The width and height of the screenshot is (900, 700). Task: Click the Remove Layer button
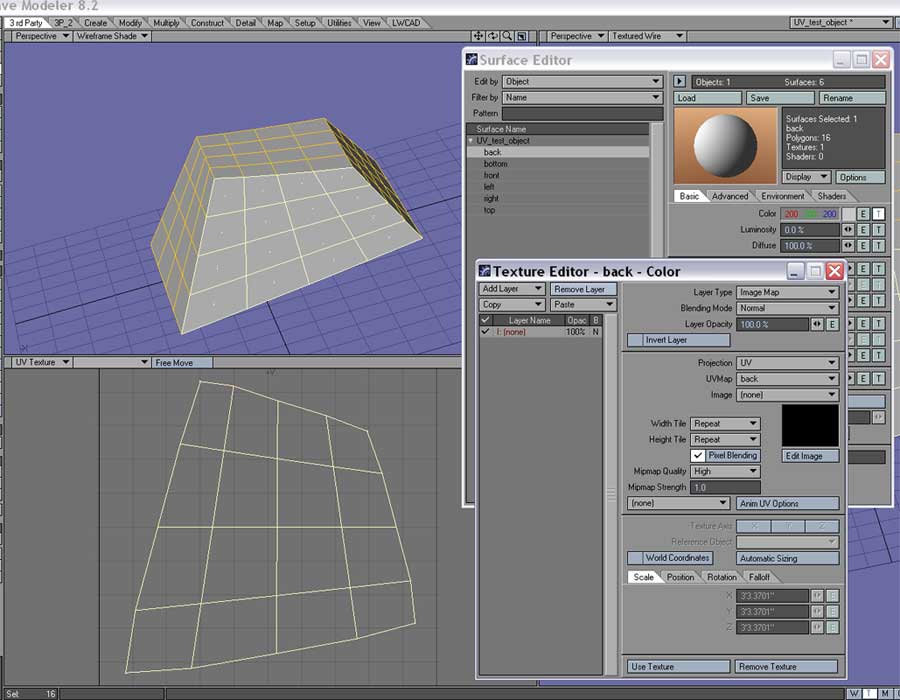click(x=583, y=289)
